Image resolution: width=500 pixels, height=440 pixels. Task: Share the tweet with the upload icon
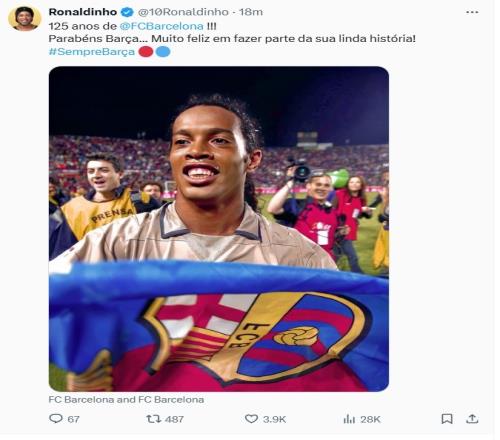click(x=472, y=419)
